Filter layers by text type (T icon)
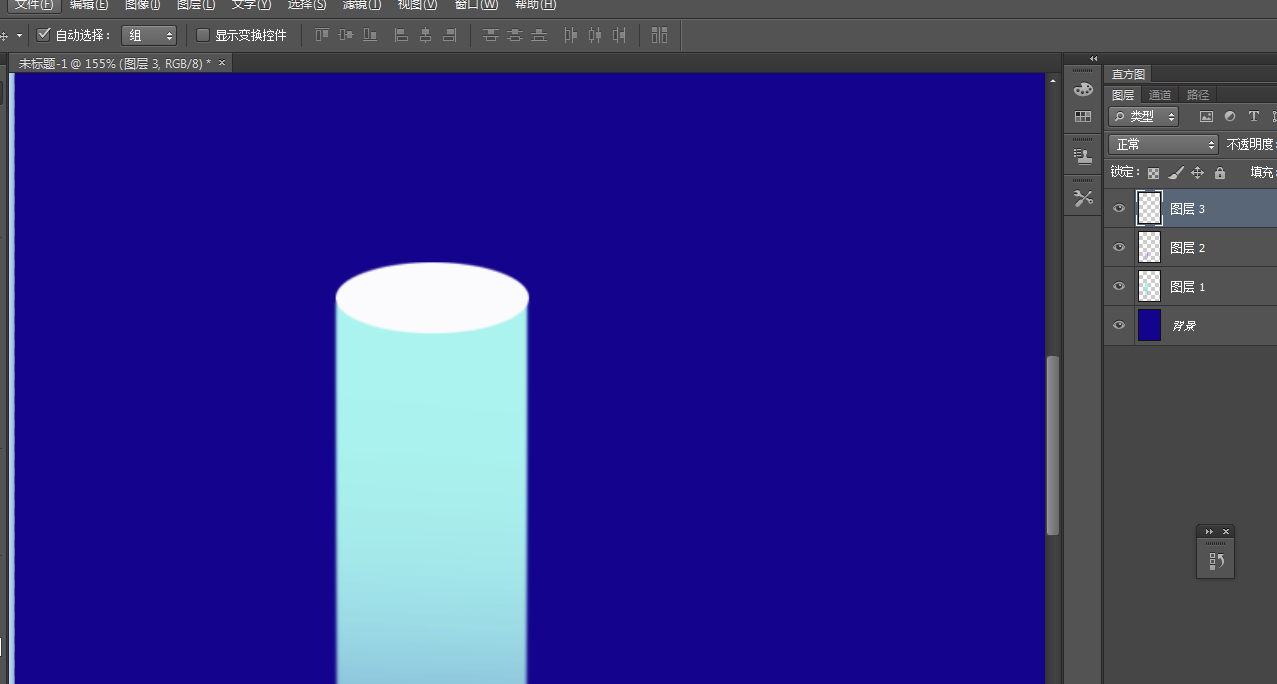The height and width of the screenshot is (684, 1277). 1253,117
